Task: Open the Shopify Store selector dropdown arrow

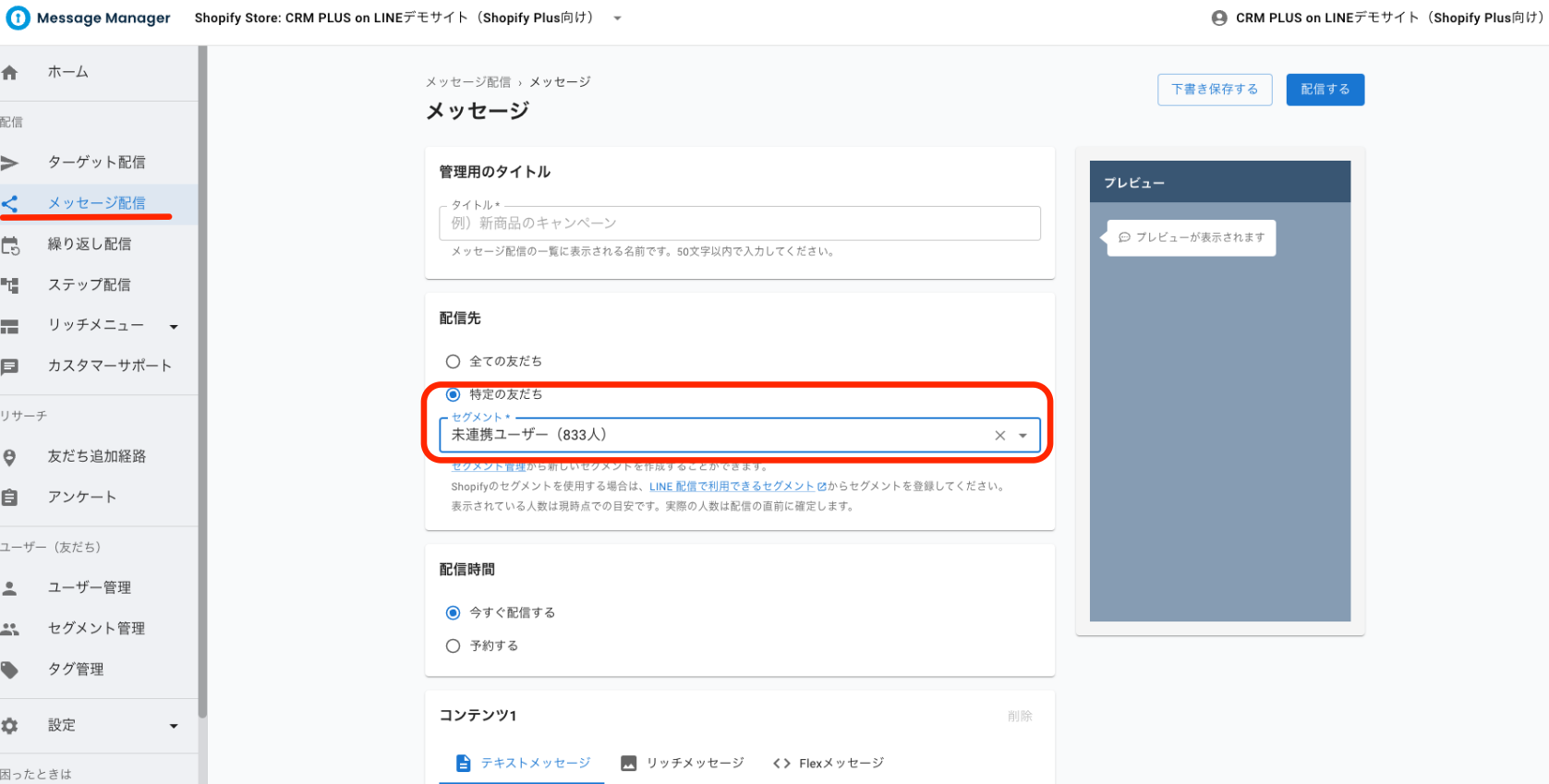Action: 618,18
